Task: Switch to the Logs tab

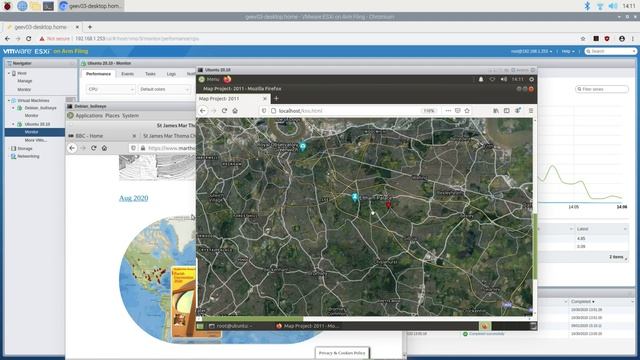Action: [171, 74]
